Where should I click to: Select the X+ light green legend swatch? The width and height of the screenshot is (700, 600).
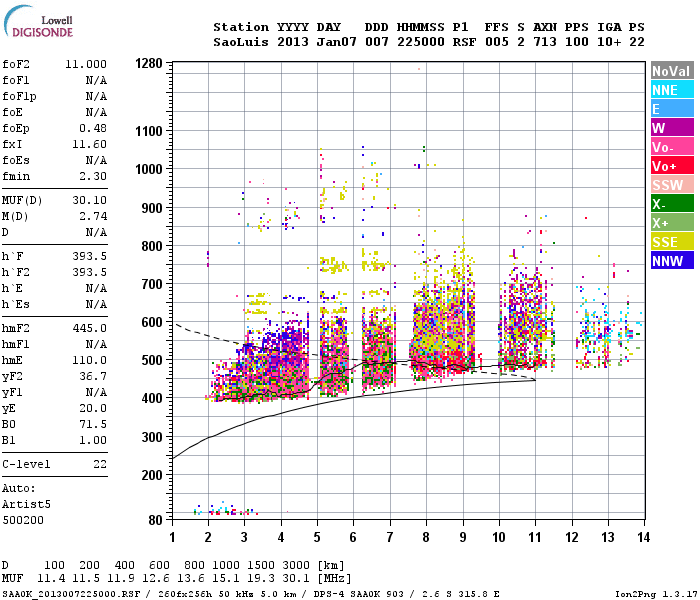click(x=672, y=222)
